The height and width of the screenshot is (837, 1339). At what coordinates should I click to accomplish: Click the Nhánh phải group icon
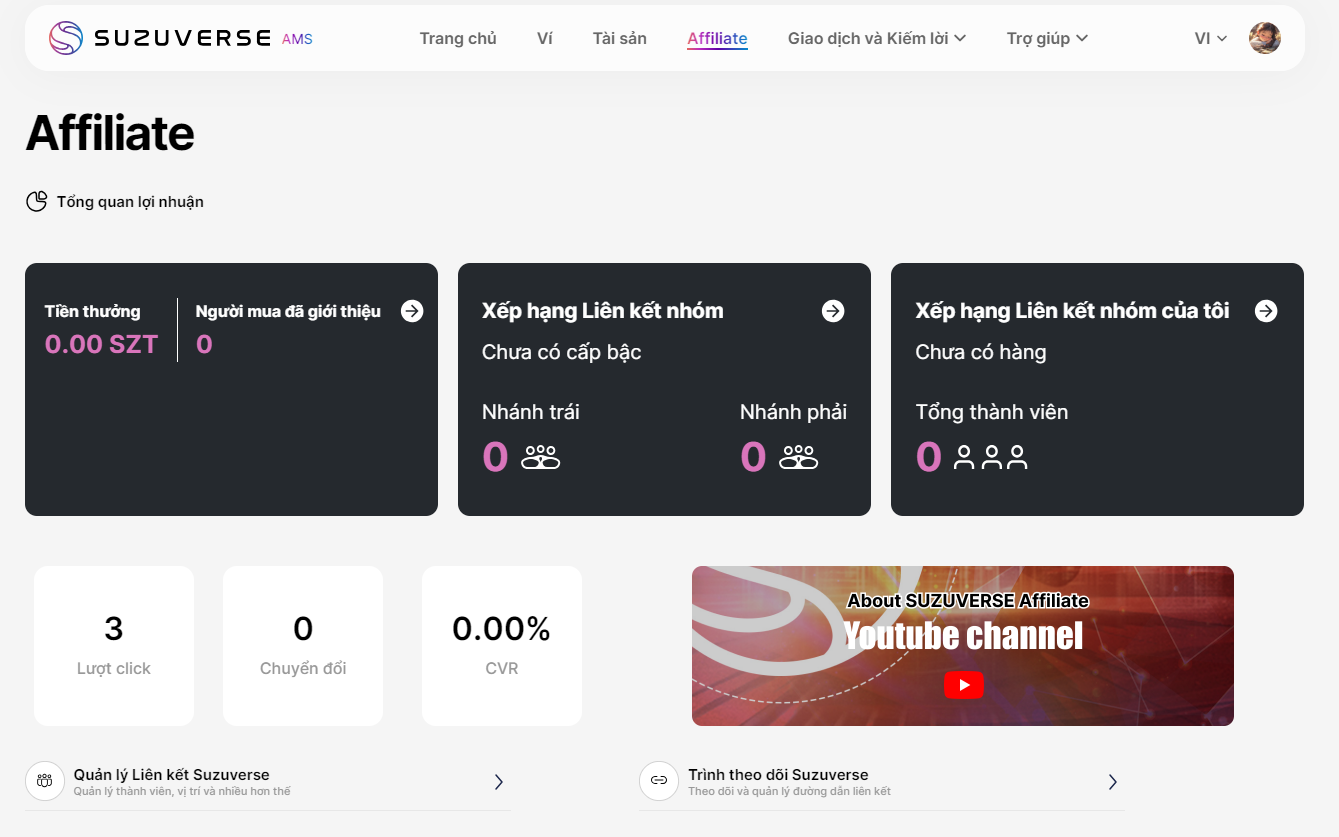pos(799,458)
